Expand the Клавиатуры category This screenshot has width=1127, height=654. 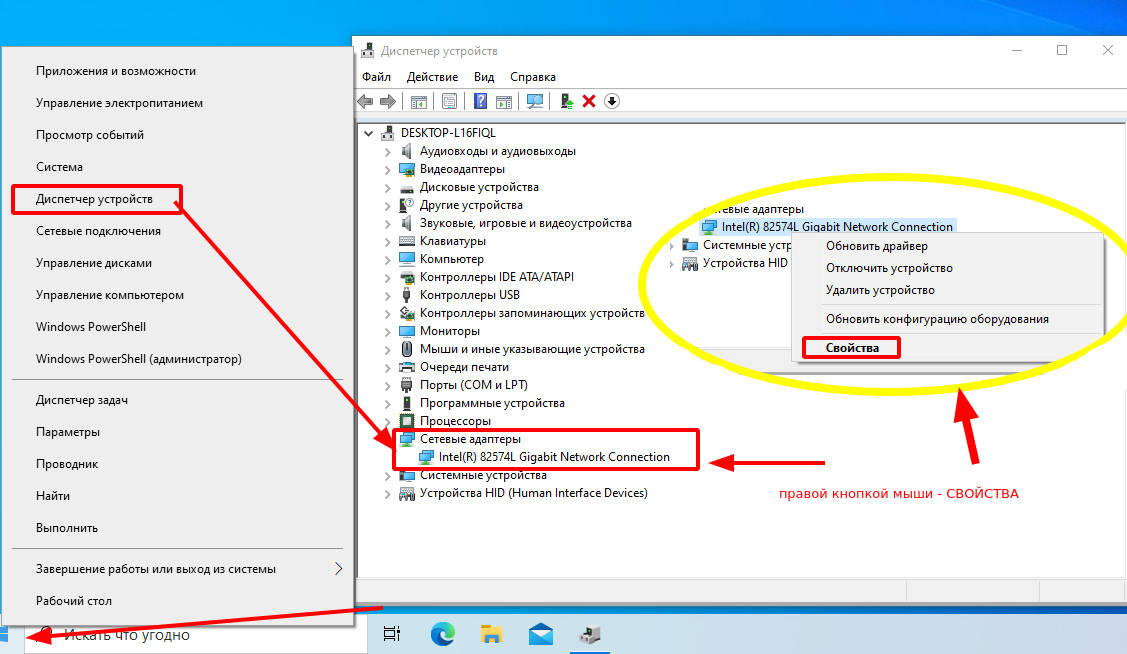pos(388,241)
